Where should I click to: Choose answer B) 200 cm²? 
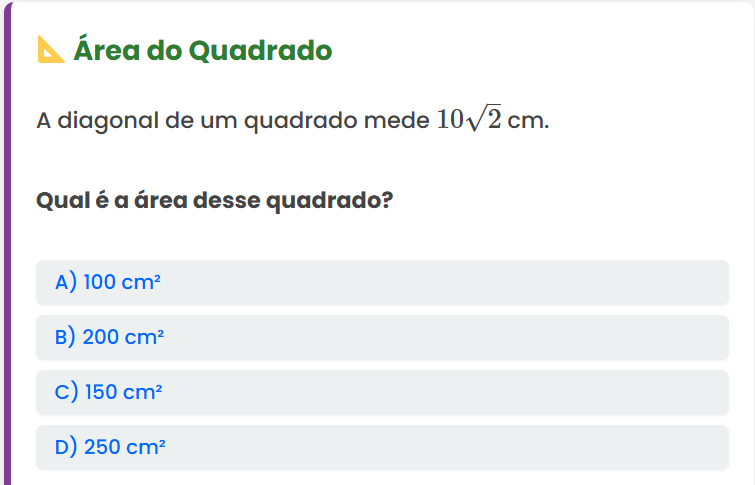[x=382, y=338]
